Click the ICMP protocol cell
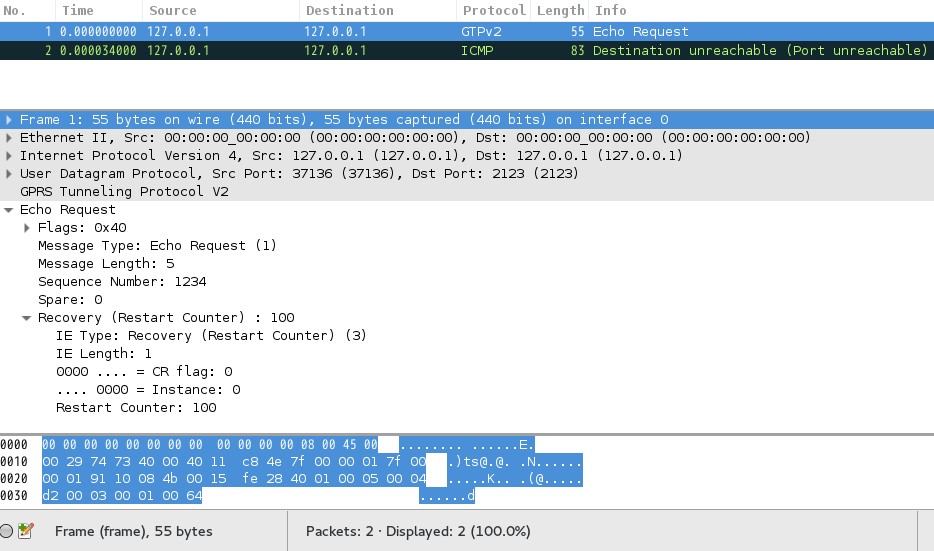This screenshot has height=551, width=934. 477,51
